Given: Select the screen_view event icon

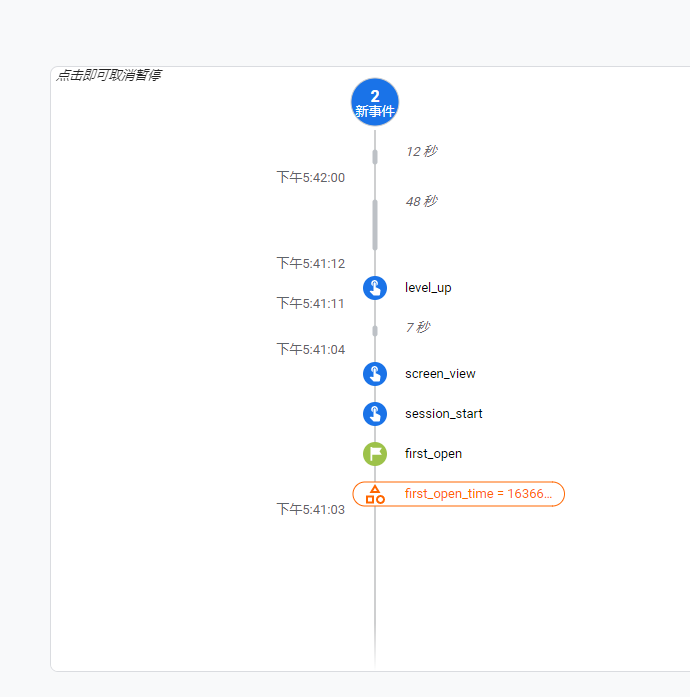Looking at the screenshot, I should coord(375,374).
